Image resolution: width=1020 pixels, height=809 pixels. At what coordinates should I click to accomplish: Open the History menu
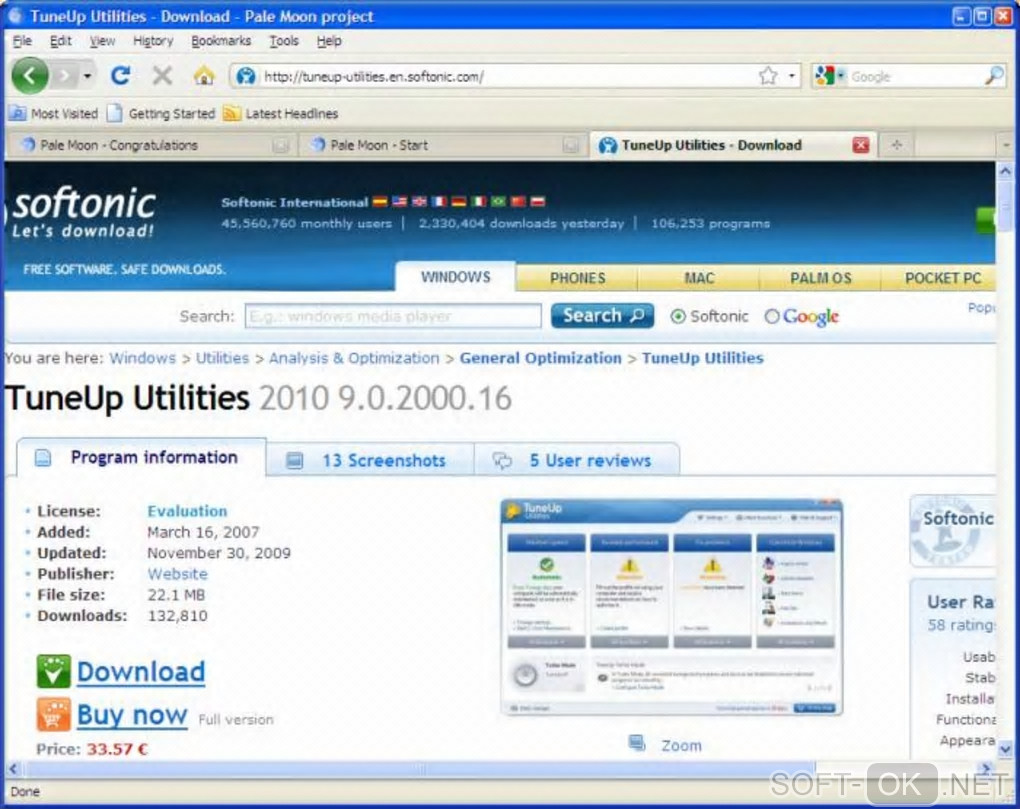click(x=153, y=41)
